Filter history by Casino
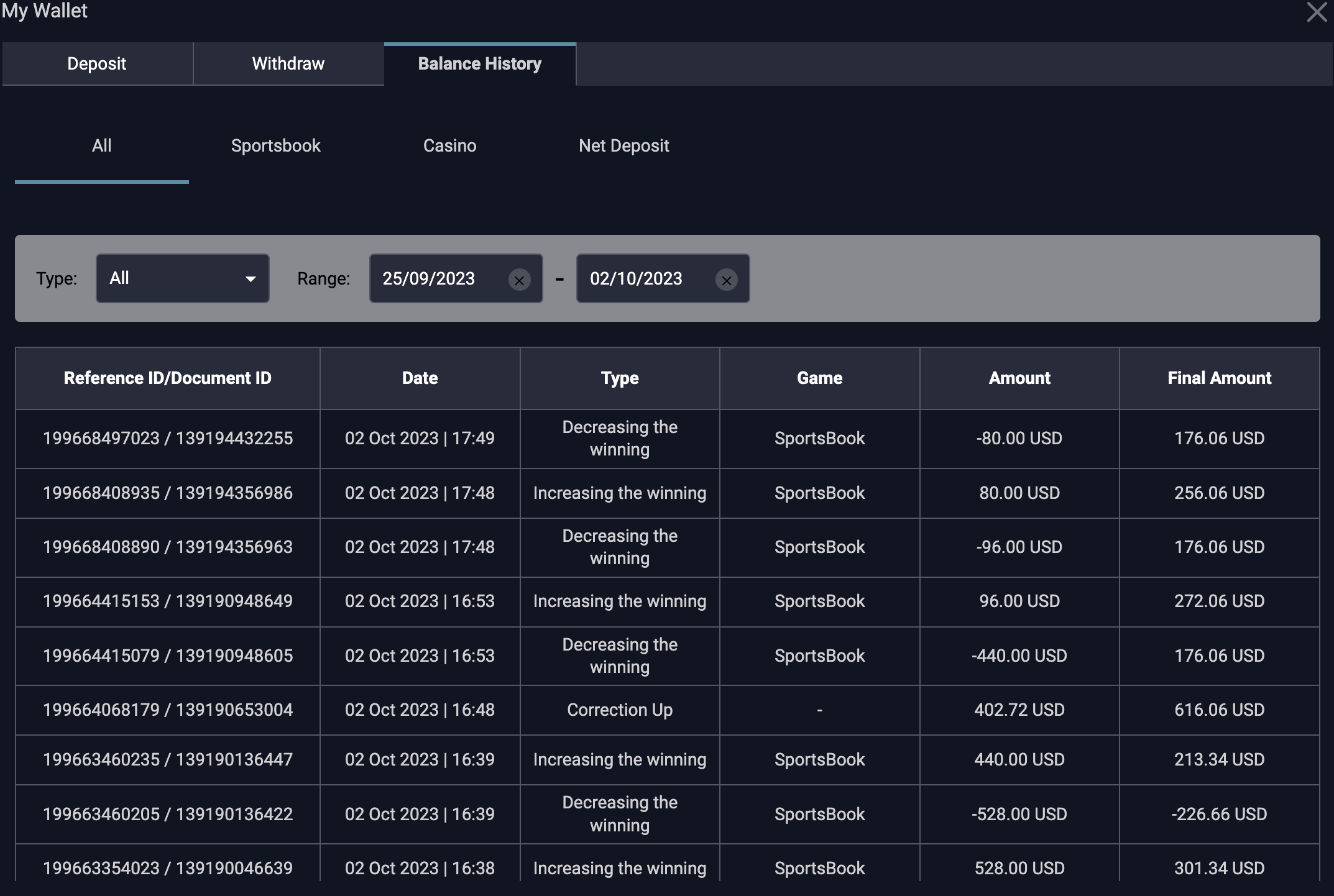This screenshot has width=1334, height=896. [x=449, y=145]
